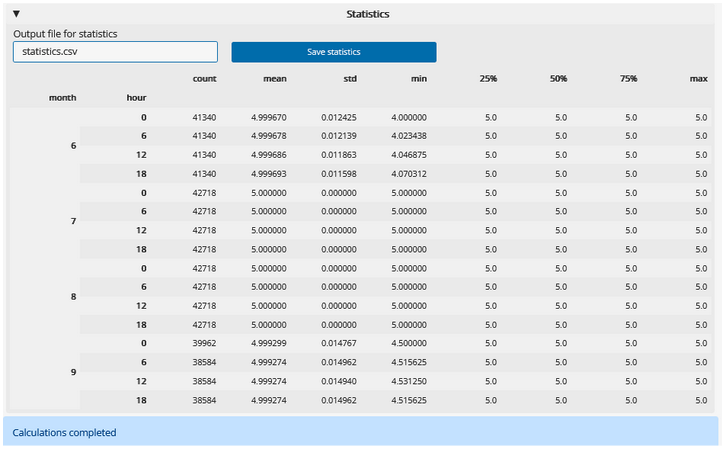
Task: Click std value 0.011598
Action: tap(339, 174)
